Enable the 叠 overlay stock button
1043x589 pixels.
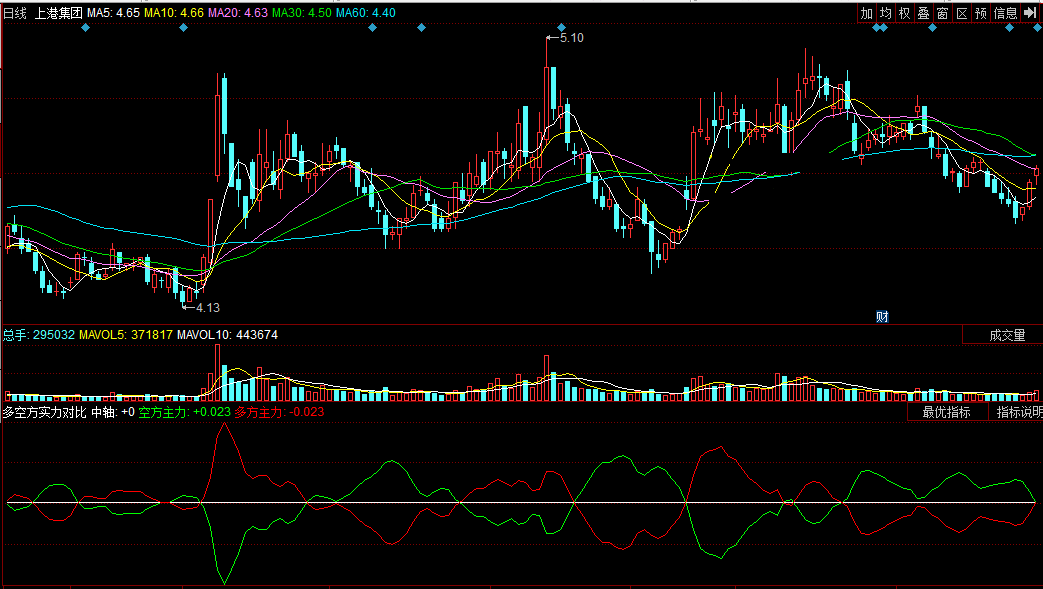(x=924, y=13)
